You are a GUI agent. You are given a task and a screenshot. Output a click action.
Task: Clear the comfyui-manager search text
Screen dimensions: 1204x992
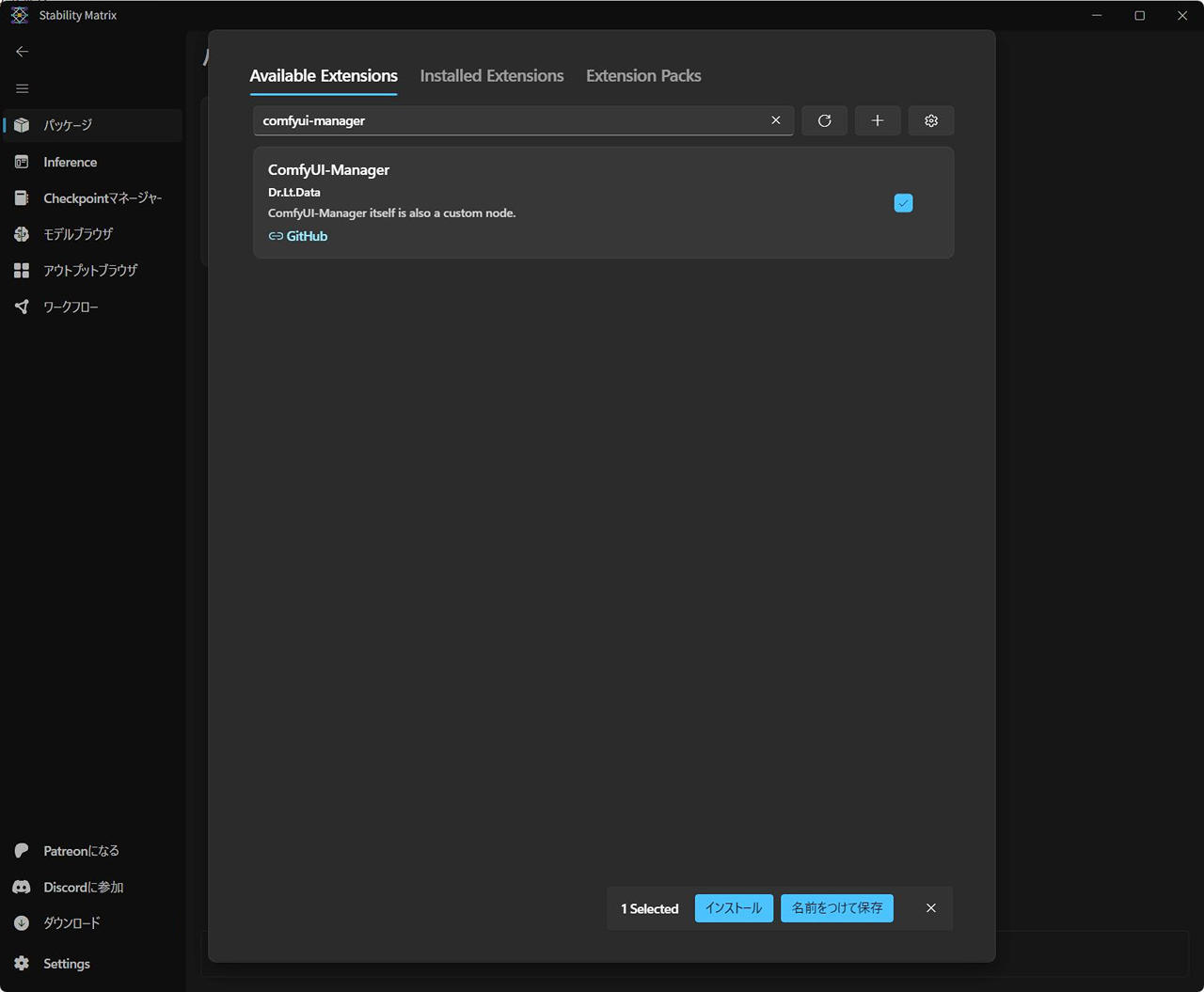[776, 120]
